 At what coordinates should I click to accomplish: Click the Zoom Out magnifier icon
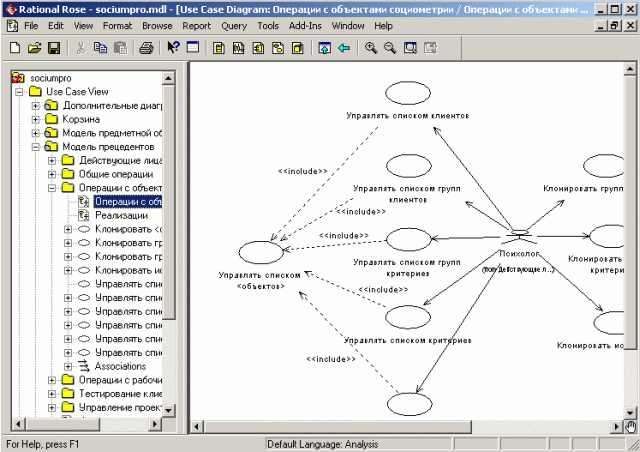coord(389,47)
